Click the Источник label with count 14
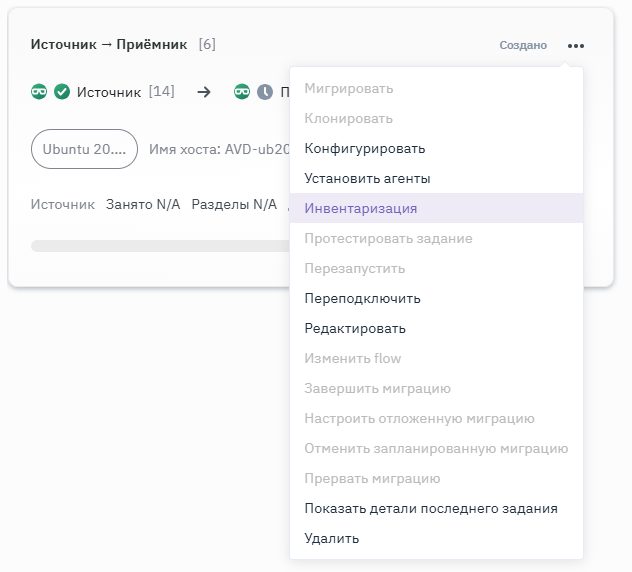The width and height of the screenshot is (632, 572). pos(110,92)
